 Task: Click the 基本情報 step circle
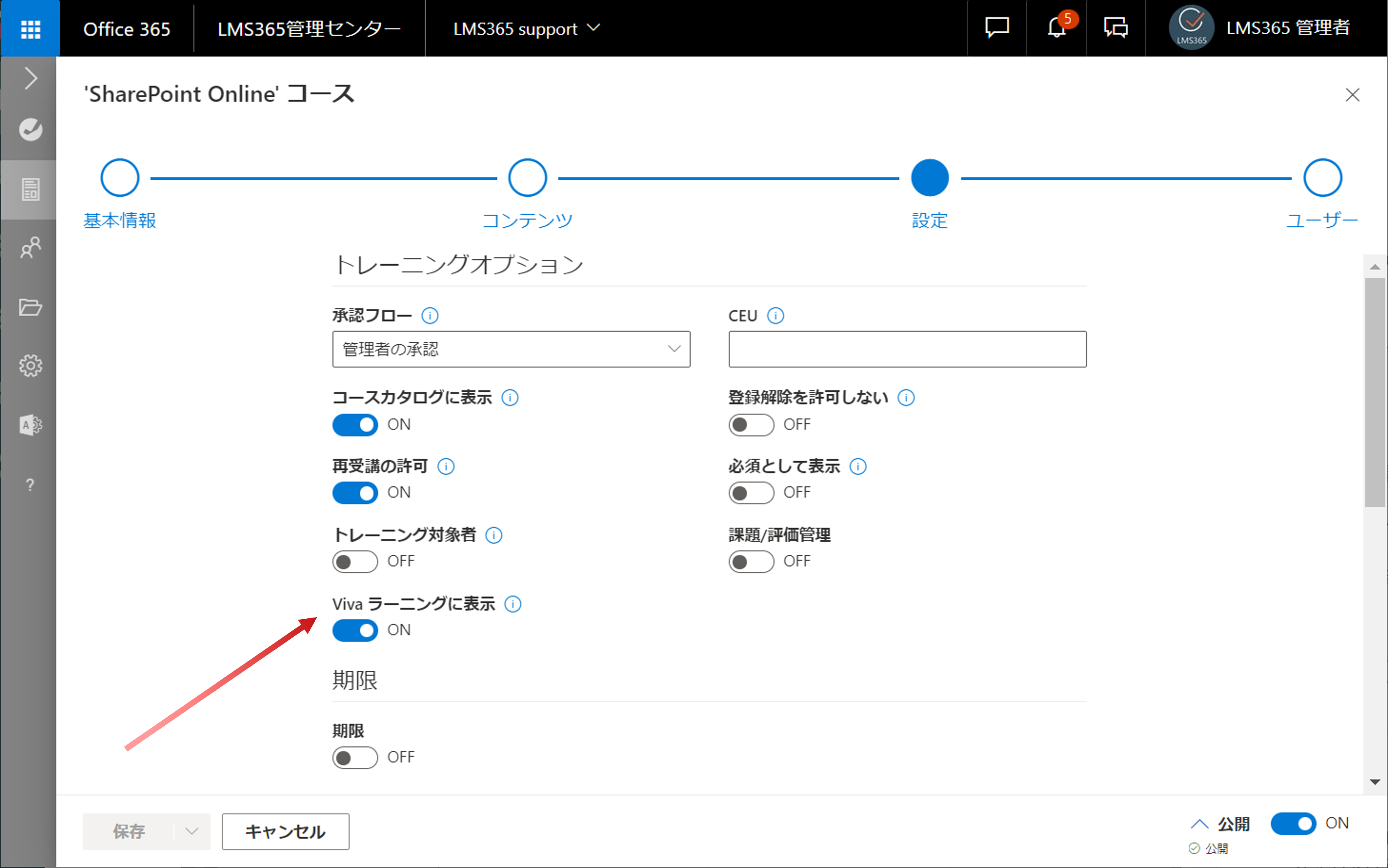pyautogui.click(x=119, y=178)
